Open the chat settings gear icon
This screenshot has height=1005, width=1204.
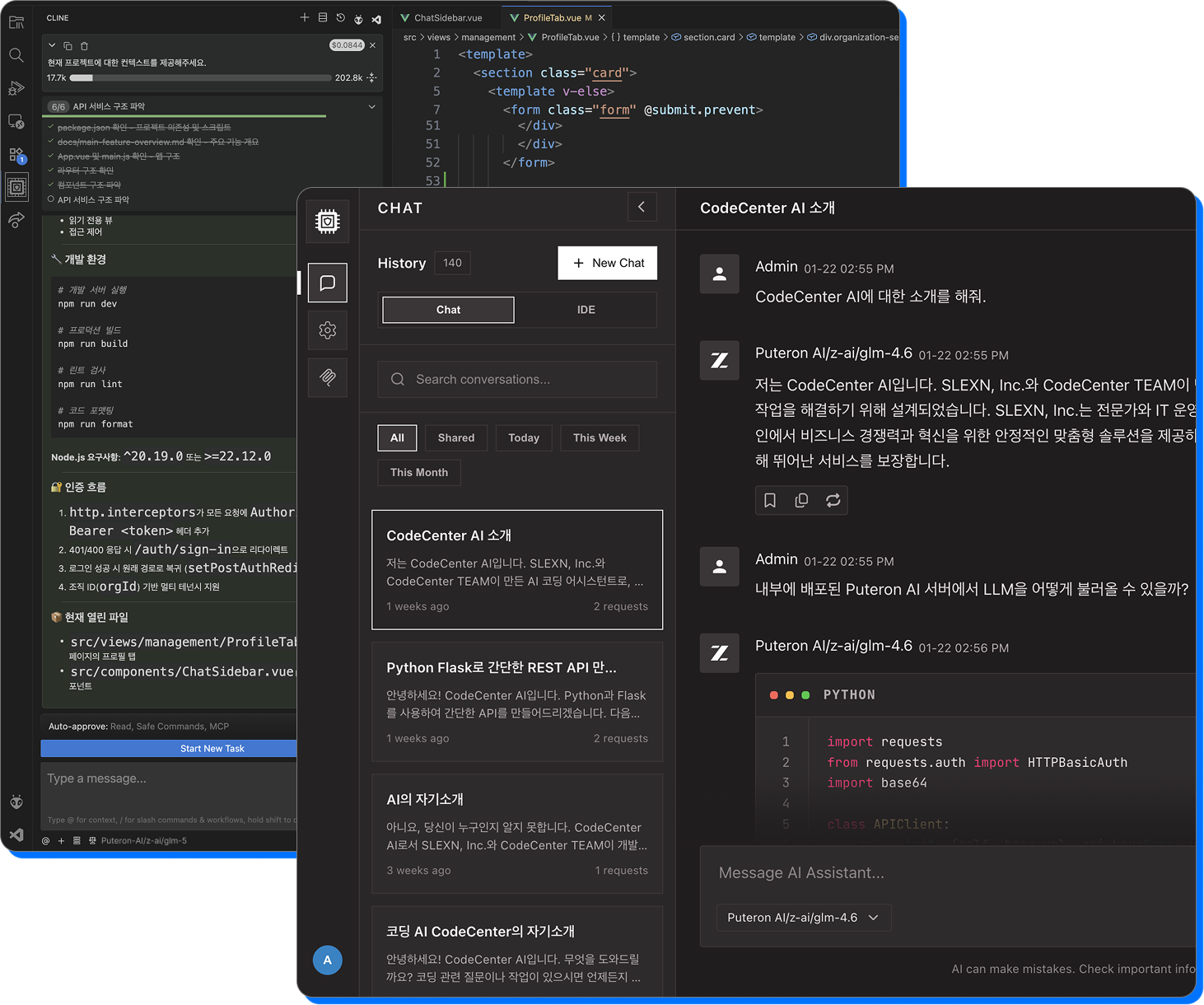[328, 330]
